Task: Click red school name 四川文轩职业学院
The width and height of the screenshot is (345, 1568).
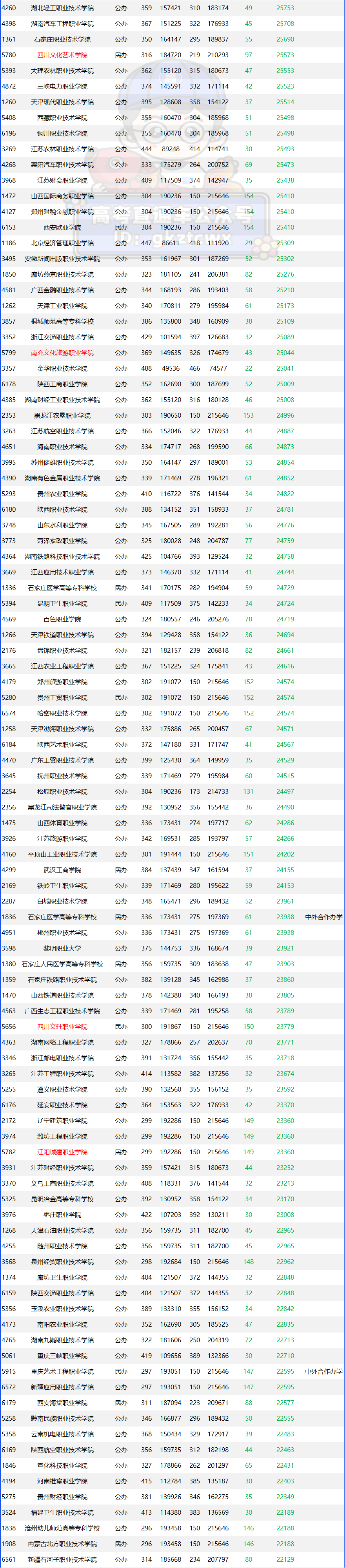Action: click(x=62, y=1027)
